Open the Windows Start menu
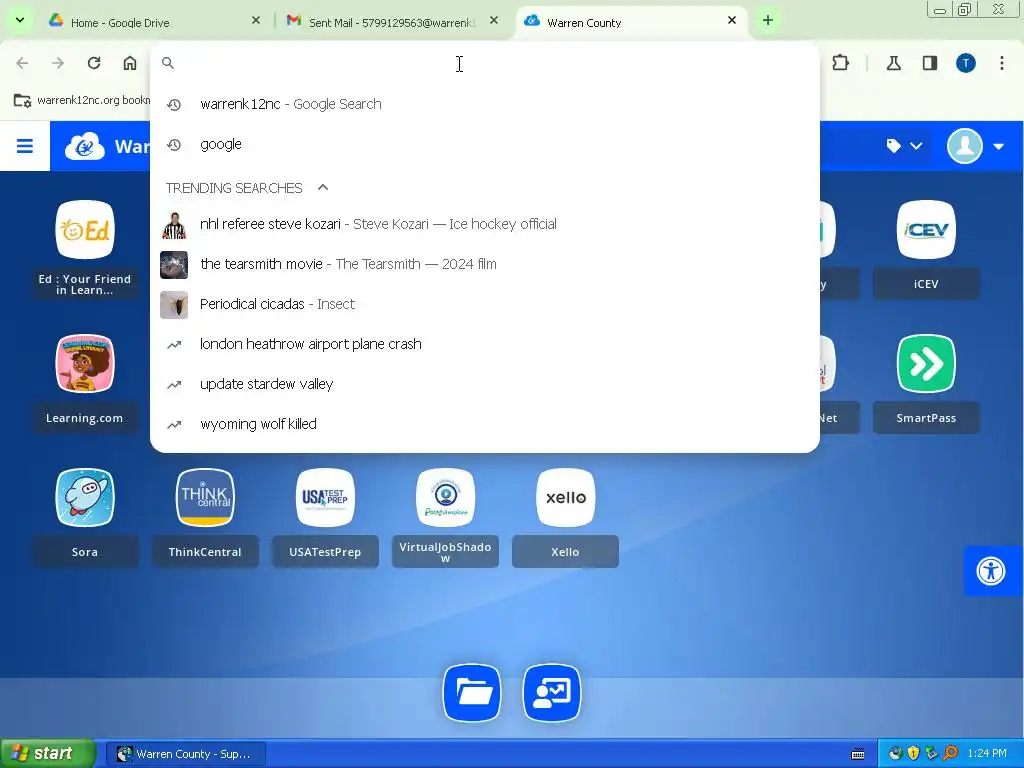This screenshot has width=1024, height=768. 47,753
